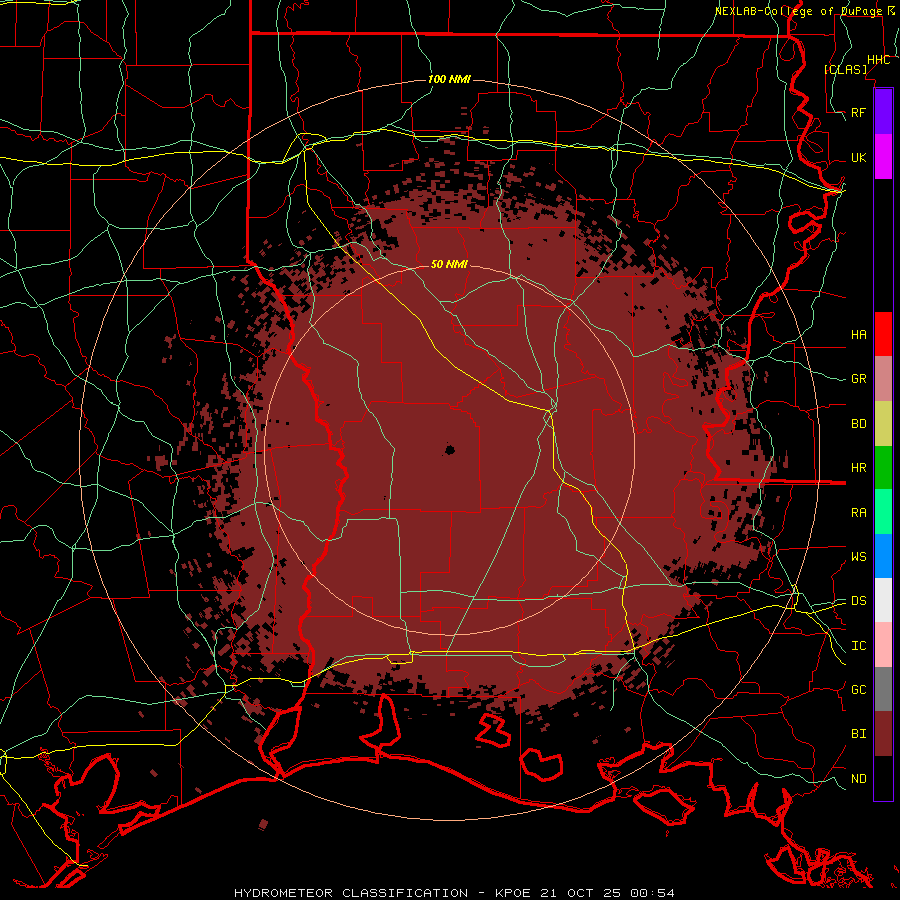This screenshot has height=900, width=900.
Task: Click the 'UK' legend label
Action: coord(858,157)
